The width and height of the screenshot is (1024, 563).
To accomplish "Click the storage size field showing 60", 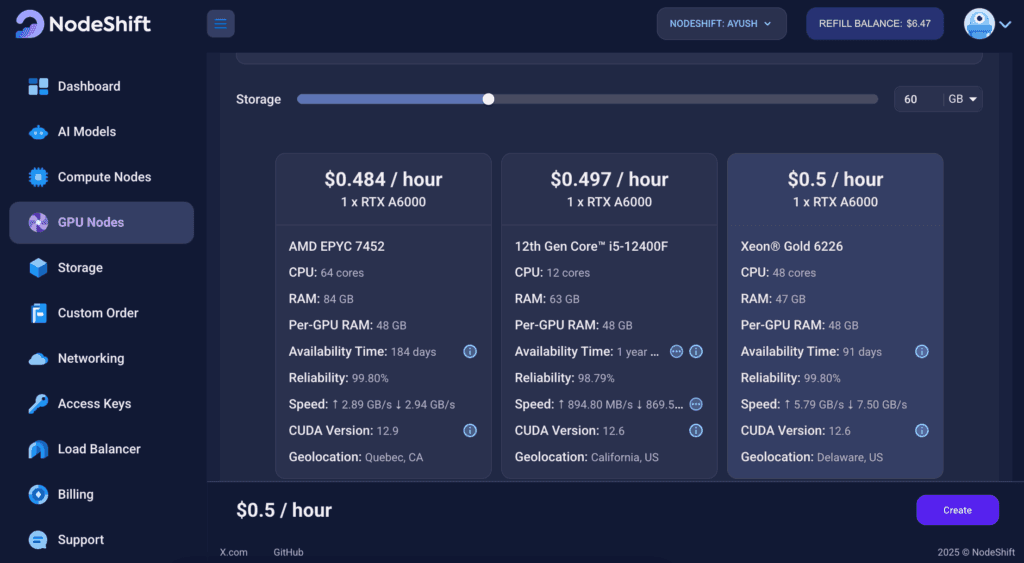I will tap(919, 99).
